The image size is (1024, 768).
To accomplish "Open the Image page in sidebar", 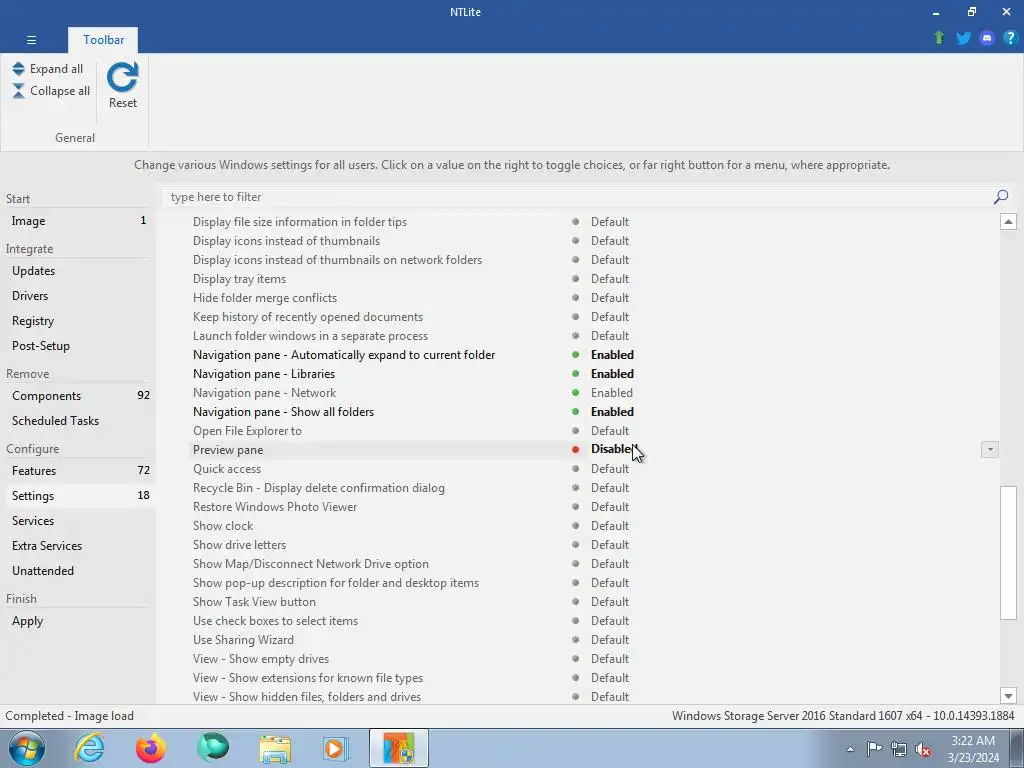I will pyautogui.click(x=78, y=221).
